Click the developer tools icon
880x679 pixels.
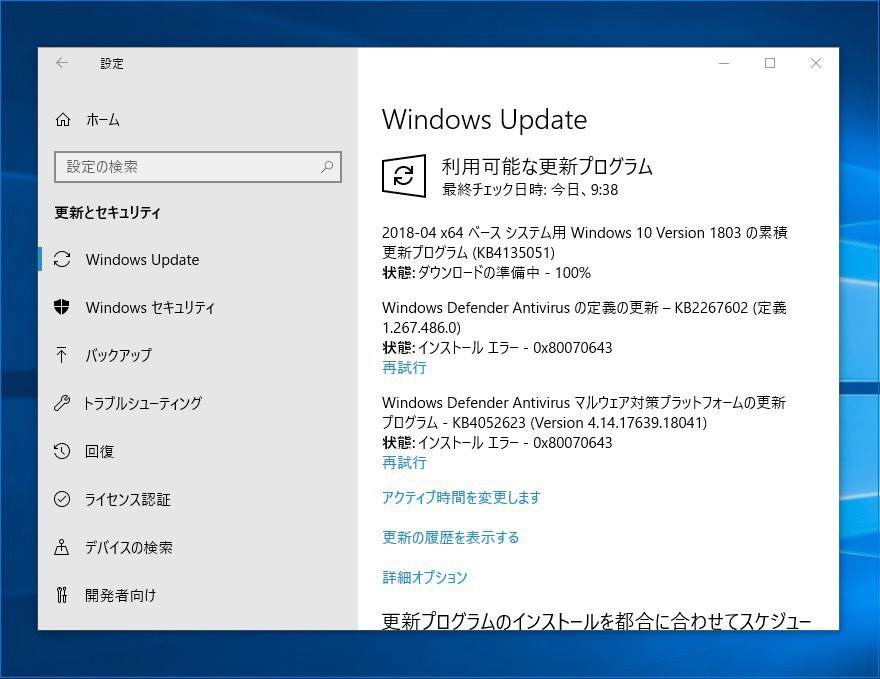click(x=62, y=595)
